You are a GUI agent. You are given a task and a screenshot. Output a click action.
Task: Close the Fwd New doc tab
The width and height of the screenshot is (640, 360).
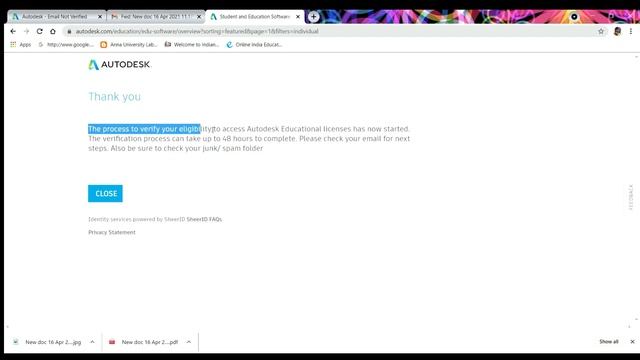coord(199,17)
